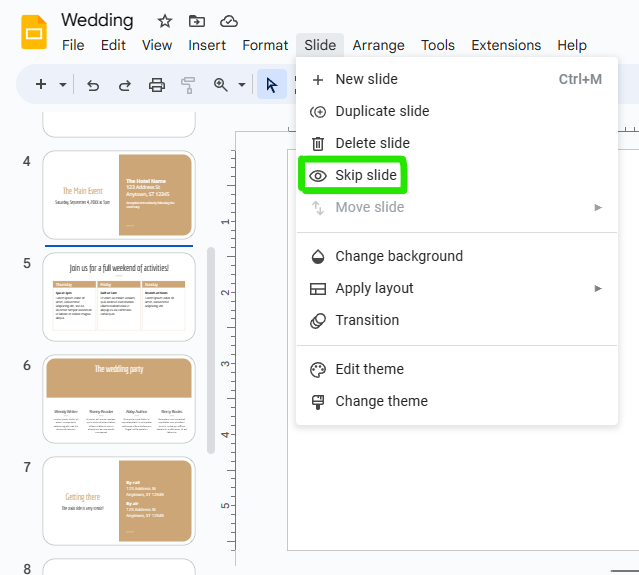Viewport: 639px width, 575px height.
Task: Add a new slide with plus button
Action: 41,84
